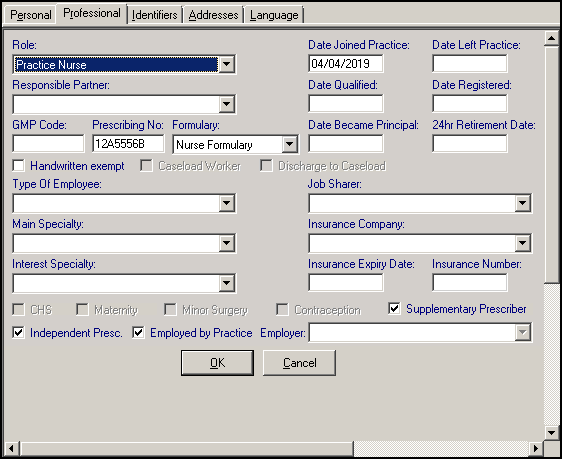Viewport: 562px width, 459px height.
Task: Click the vertical scrollbar down arrow
Action: tap(552, 432)
